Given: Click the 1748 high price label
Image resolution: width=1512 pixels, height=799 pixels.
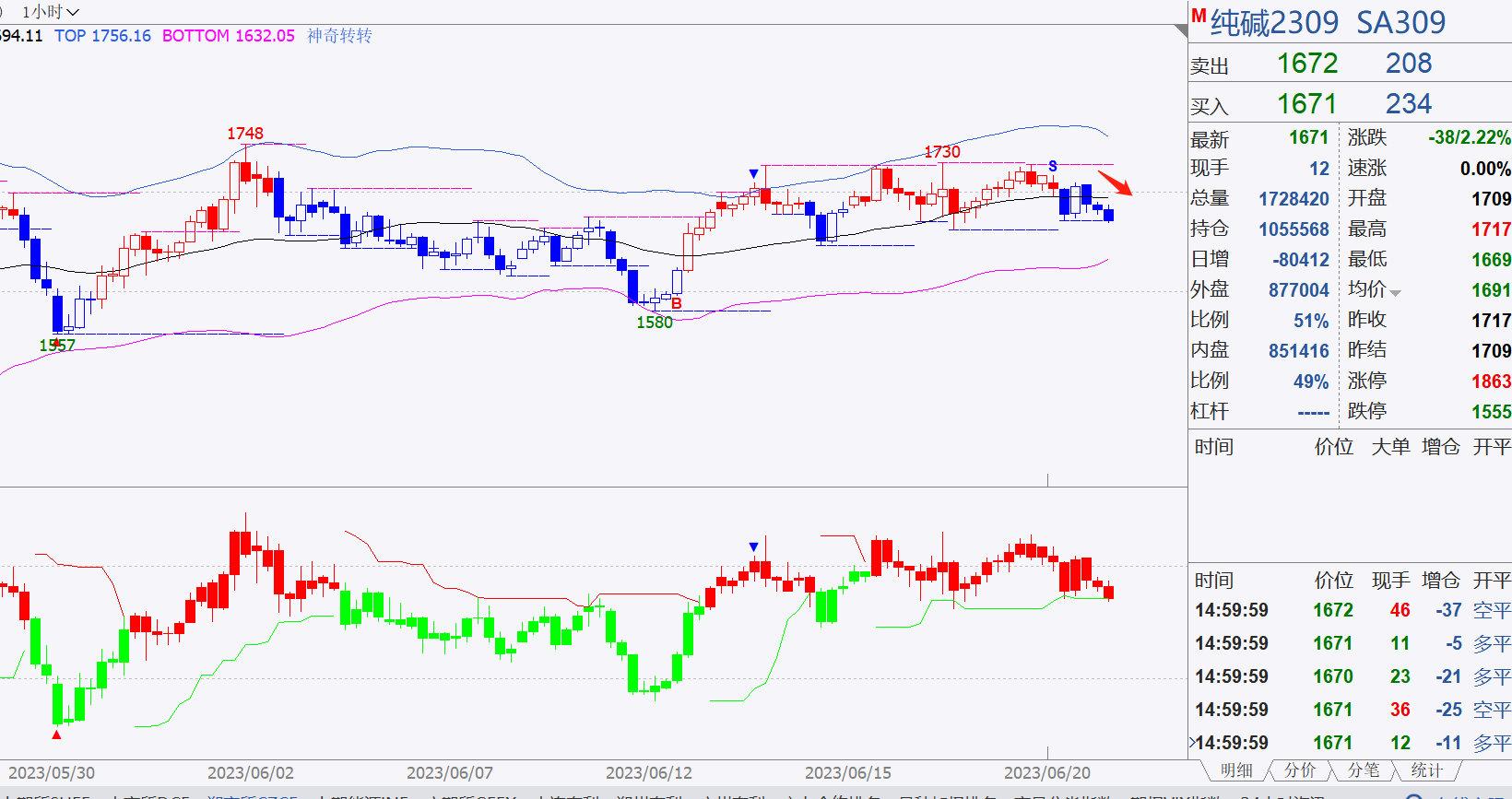Looking at the screenshot, I should [x=245, y=134].
